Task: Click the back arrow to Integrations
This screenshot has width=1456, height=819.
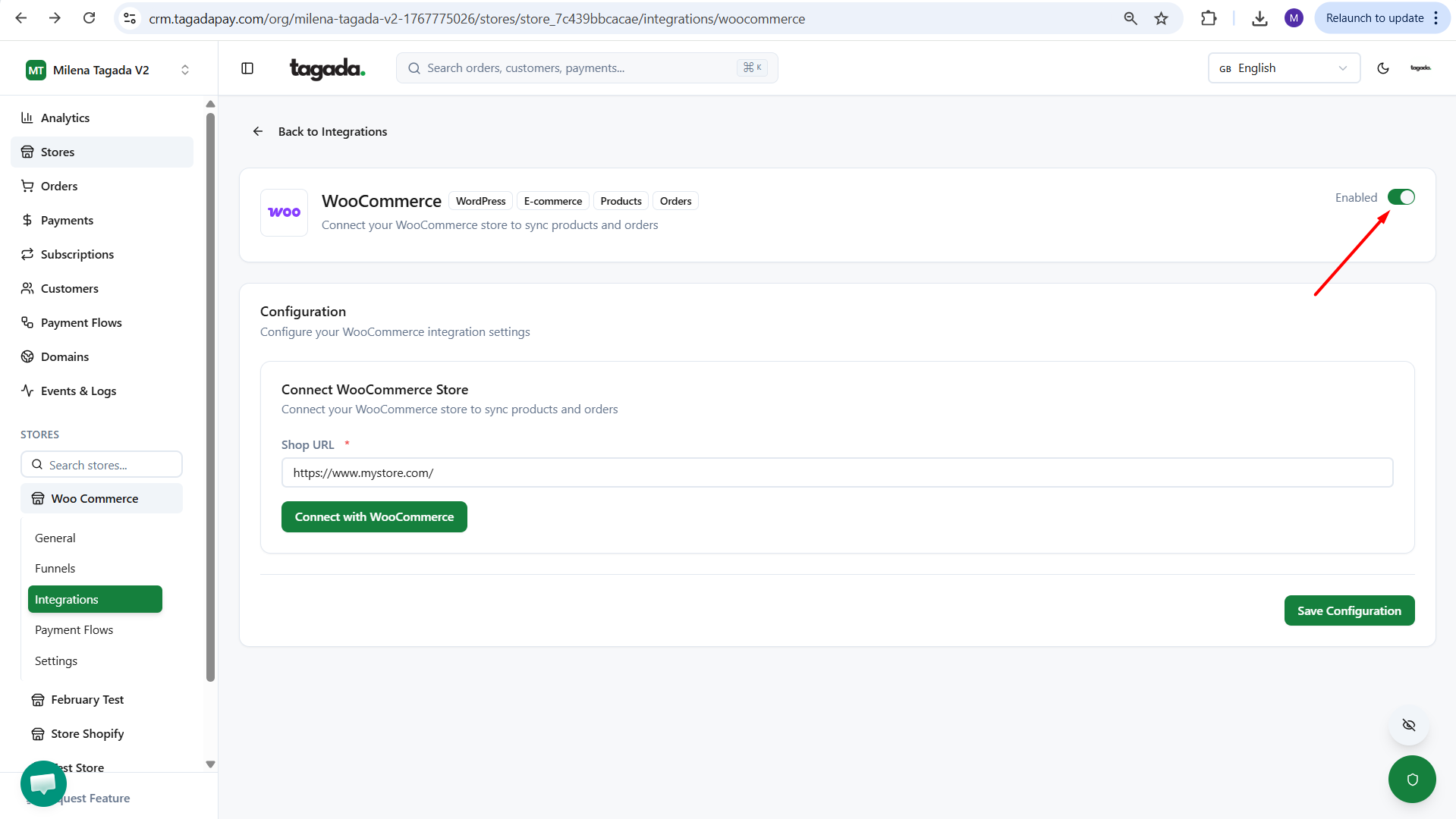Action: coord(258,131)
